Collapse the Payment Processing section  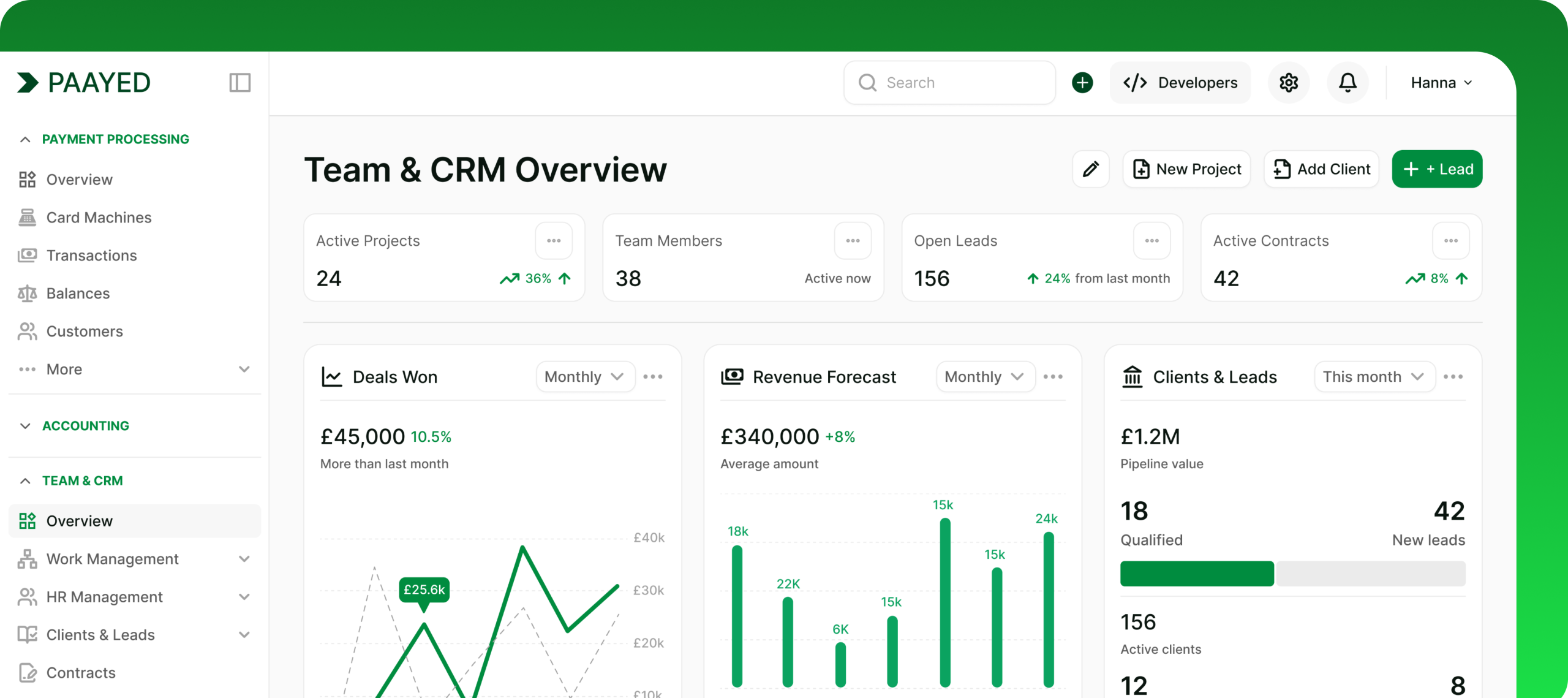coord(25,139)
